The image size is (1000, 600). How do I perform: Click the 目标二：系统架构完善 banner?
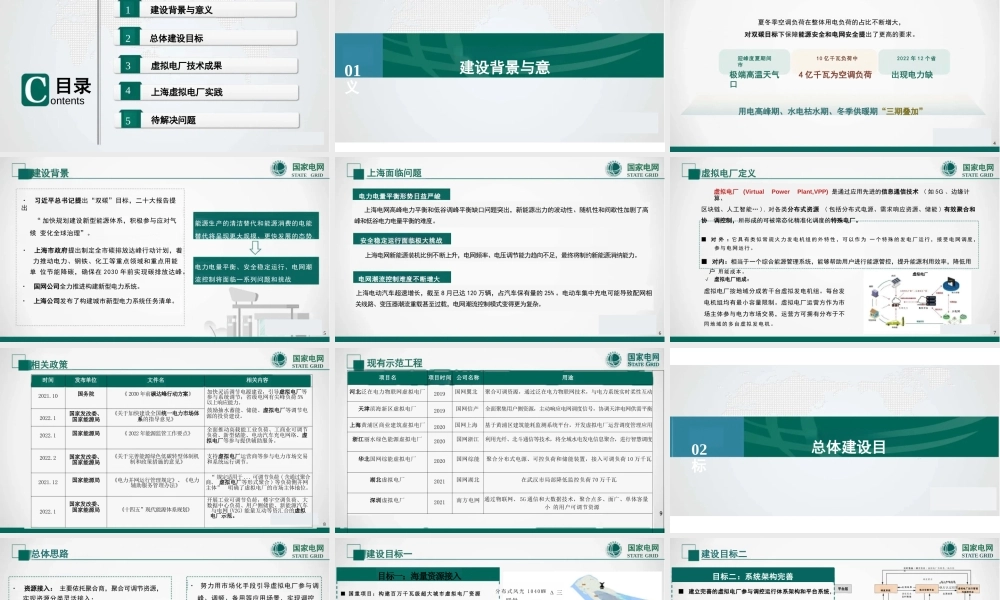[753, 576]
